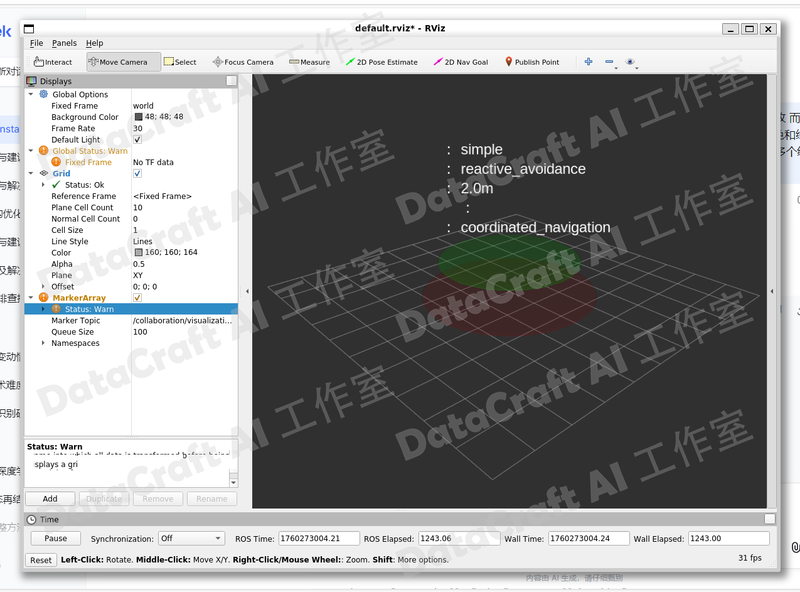
Task: Click the Add display button
Action: [x=50, y=498]
